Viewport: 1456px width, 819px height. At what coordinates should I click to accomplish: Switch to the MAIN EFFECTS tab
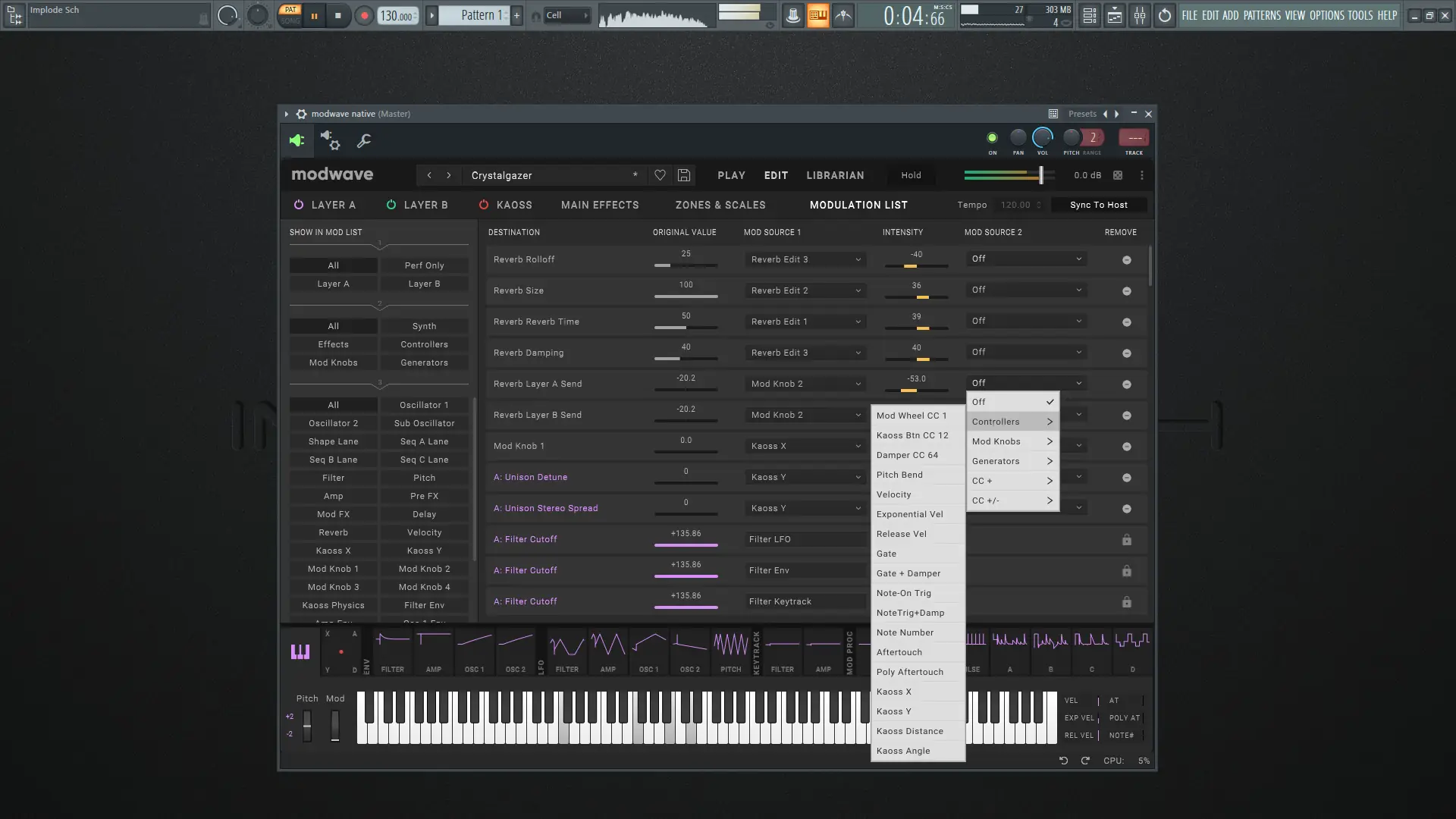599,205
